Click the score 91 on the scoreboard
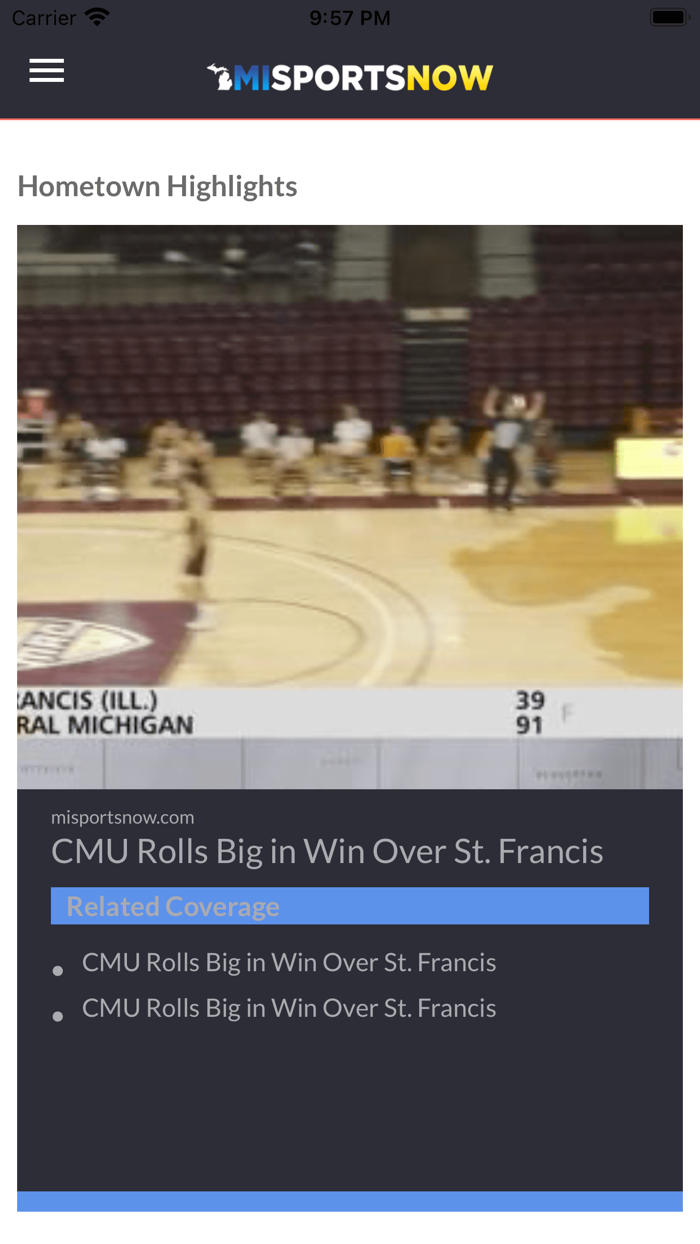Screen dimensions: 700x1244 click(x=530, y=725)
